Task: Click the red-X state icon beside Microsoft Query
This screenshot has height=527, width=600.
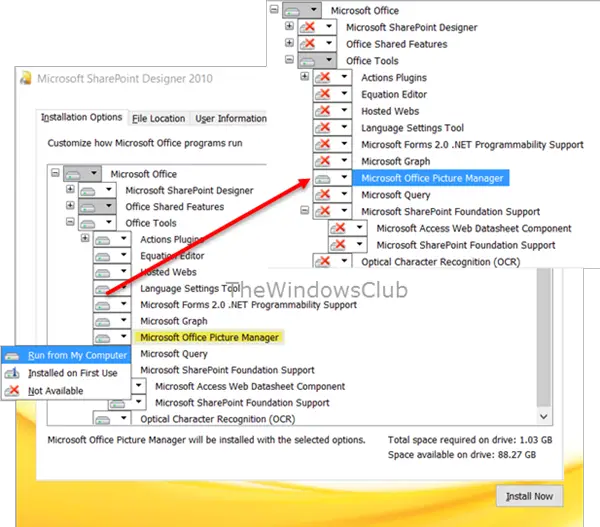Action: tap(323, 194)
